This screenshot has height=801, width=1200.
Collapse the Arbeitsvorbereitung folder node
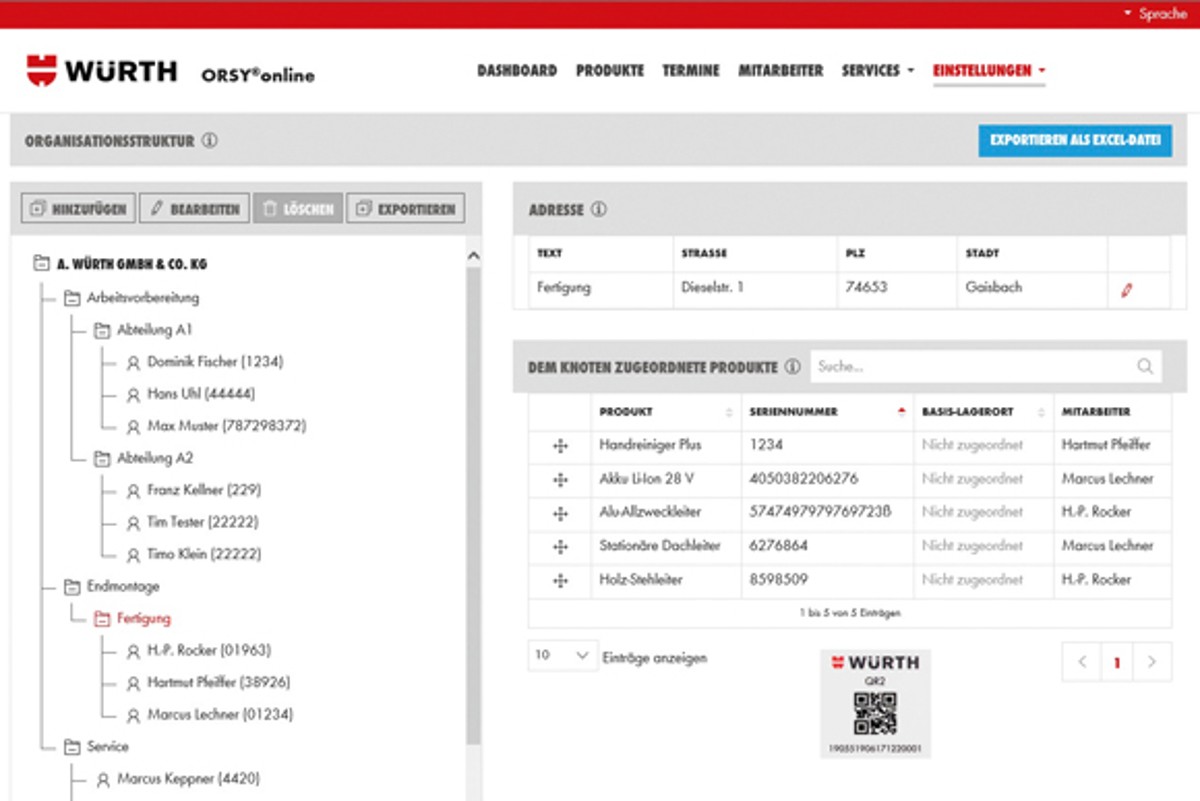point(71,298)
